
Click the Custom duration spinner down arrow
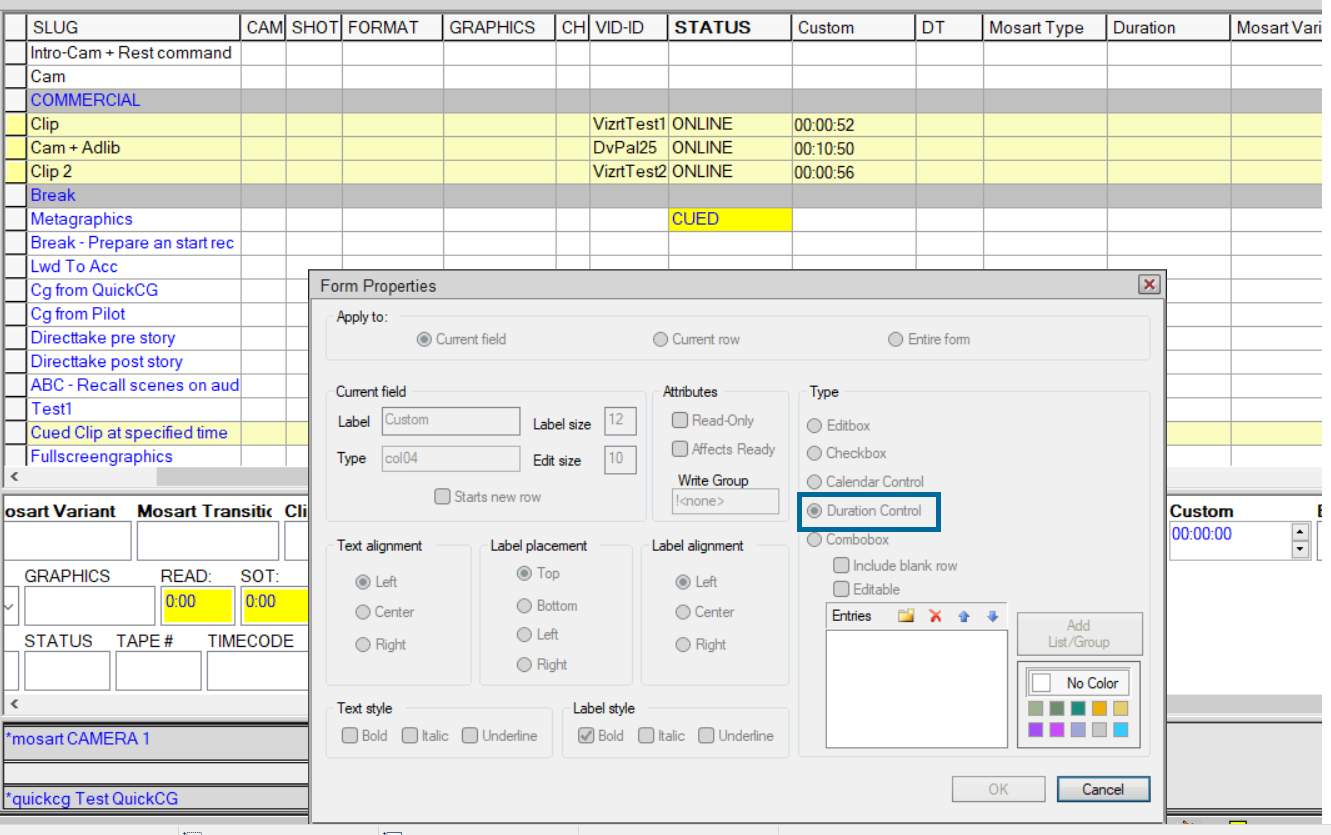pos(1300,549)
